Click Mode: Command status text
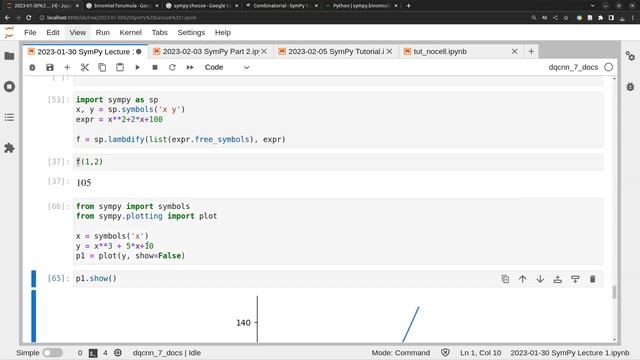640x360 pixels. 400,353
